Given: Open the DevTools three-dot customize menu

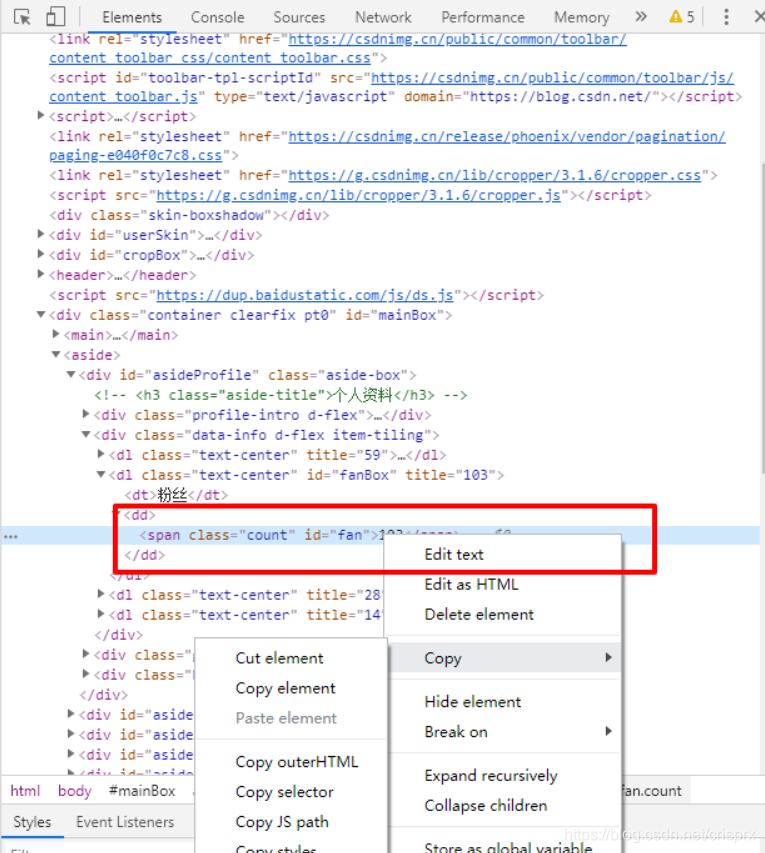Looking at the screenshot, I should point(726,17).
